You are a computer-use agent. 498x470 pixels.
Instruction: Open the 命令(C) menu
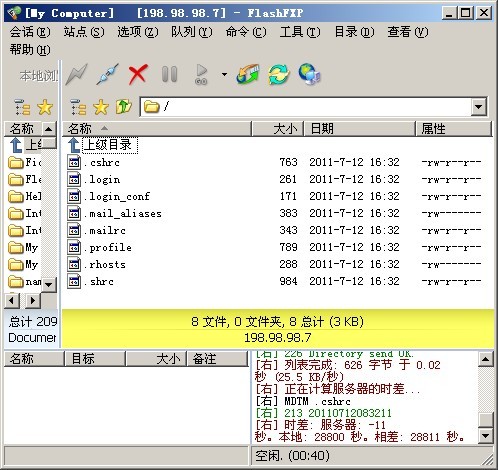(x=246, y=32)
